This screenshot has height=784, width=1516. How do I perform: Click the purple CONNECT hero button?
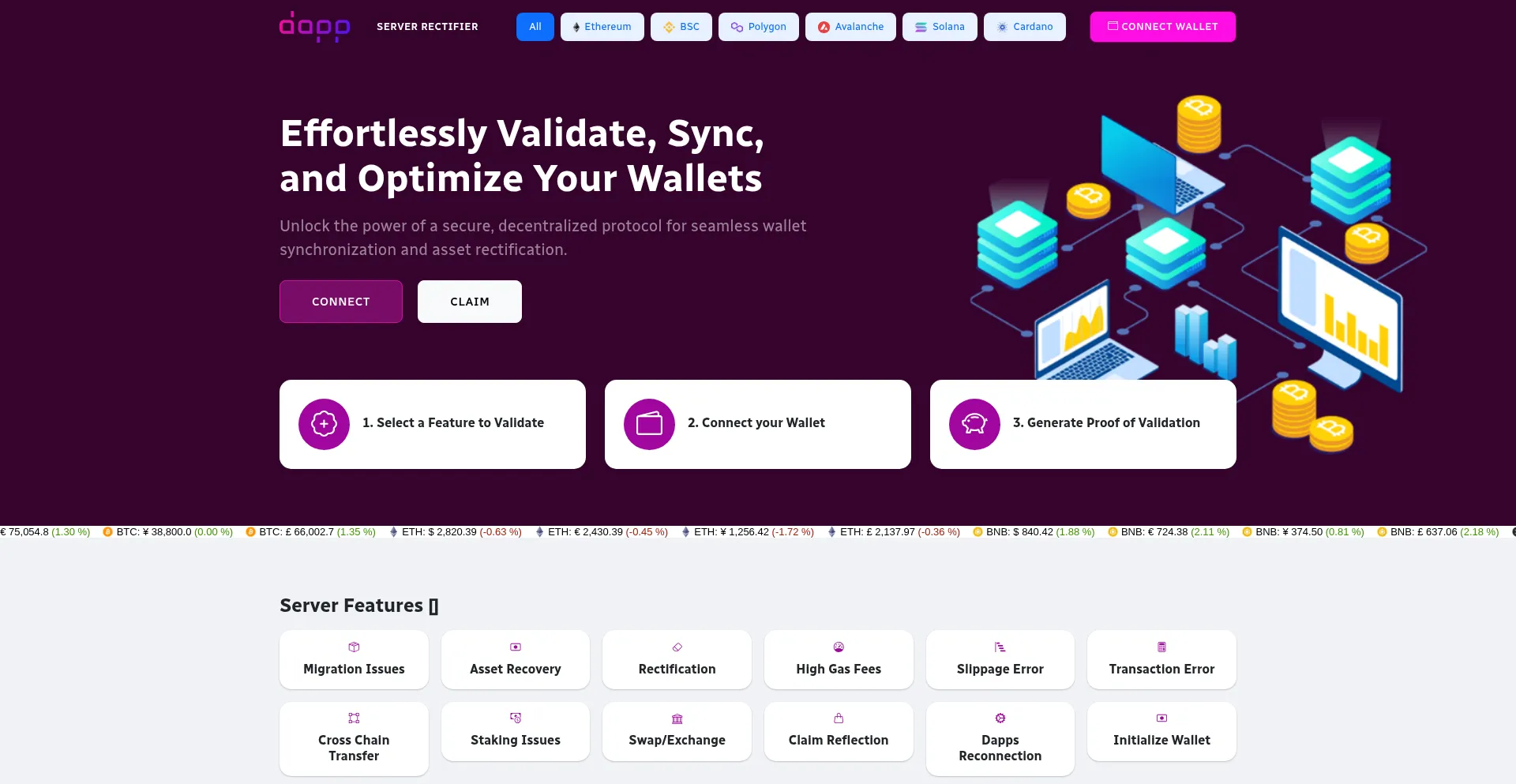coord(340,302)
